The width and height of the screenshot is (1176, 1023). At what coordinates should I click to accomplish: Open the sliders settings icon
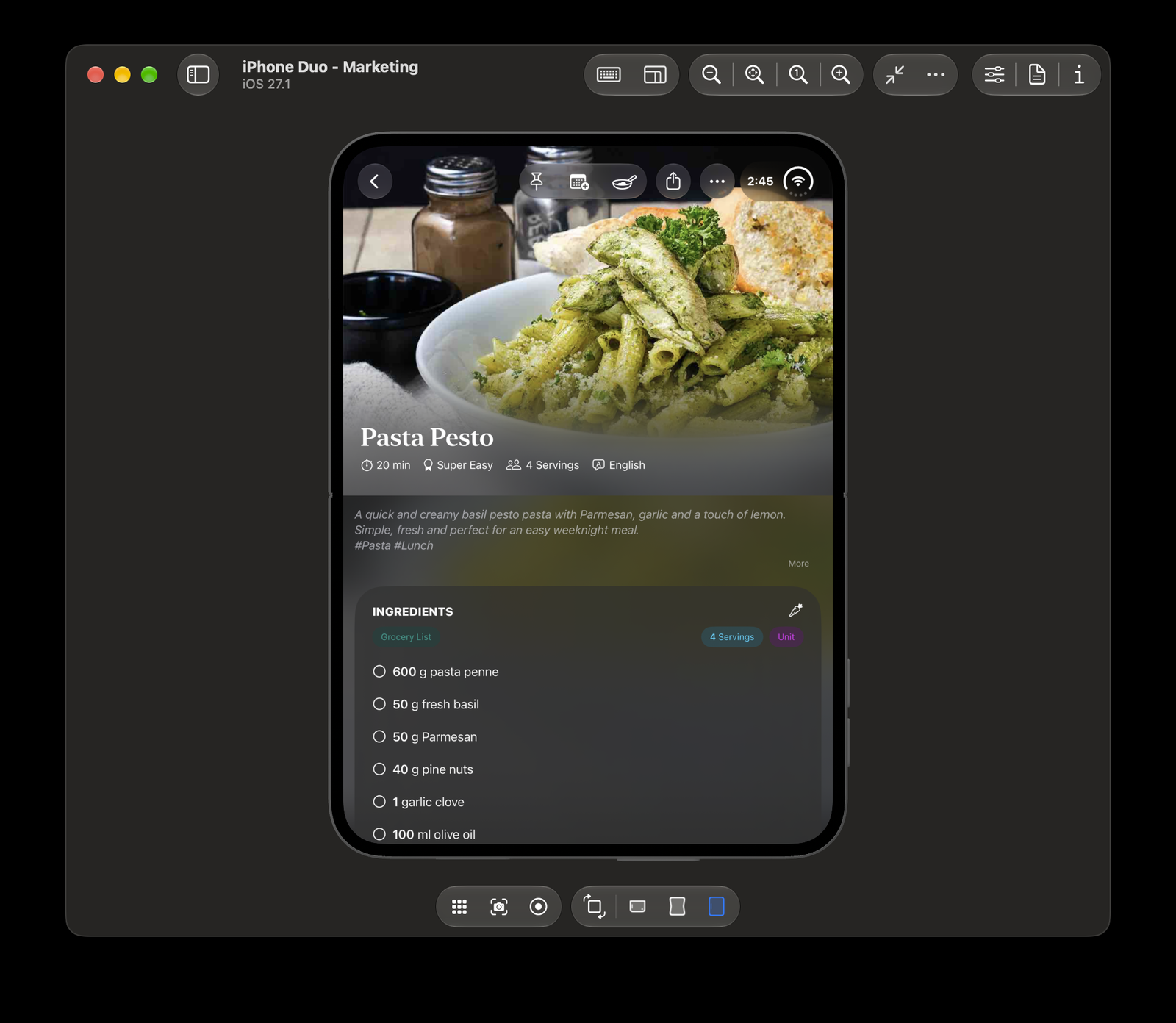tap(994, 74)
